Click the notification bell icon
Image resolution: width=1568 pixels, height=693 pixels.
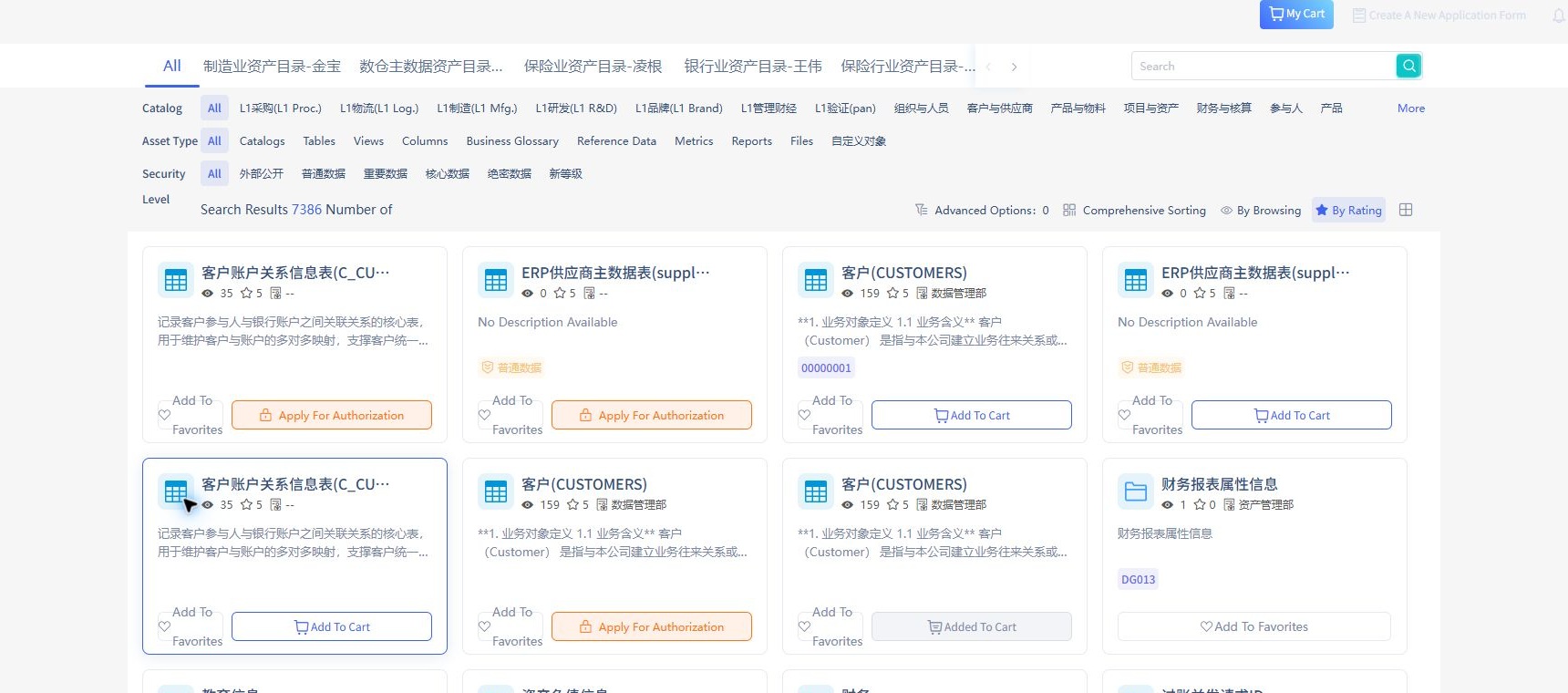1559,16
